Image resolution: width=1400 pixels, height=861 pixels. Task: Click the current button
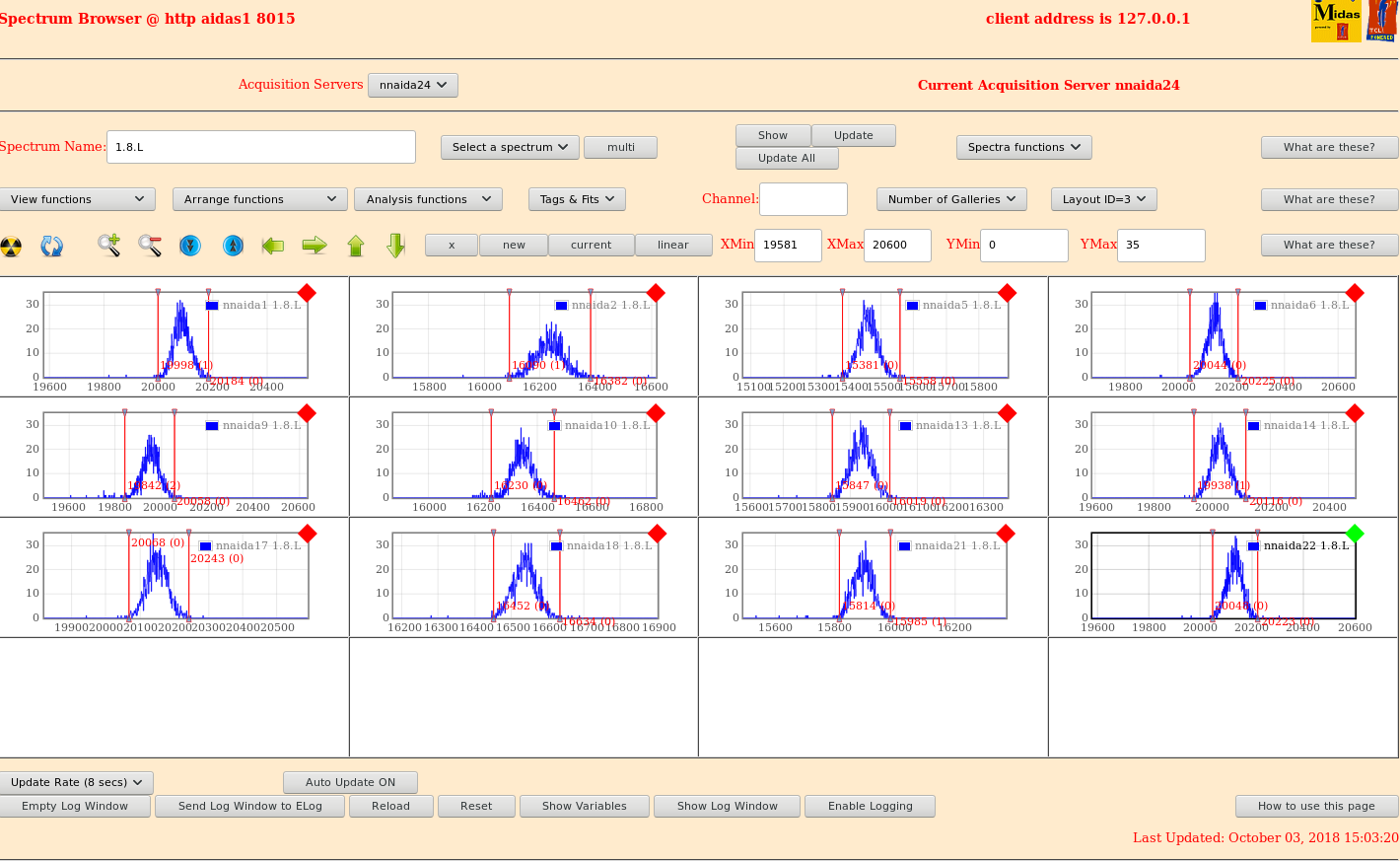[x=591, y=245]
